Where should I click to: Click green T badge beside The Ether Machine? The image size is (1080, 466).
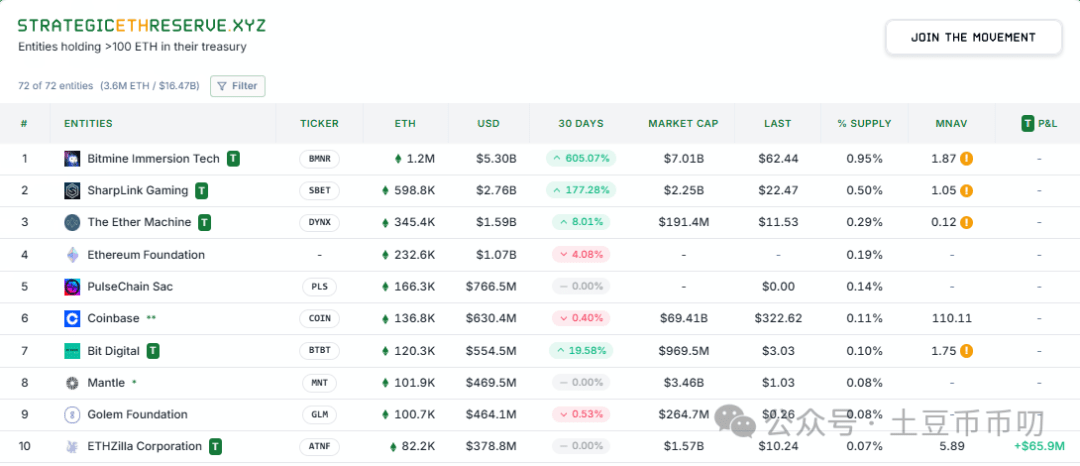tap(205, 222)
